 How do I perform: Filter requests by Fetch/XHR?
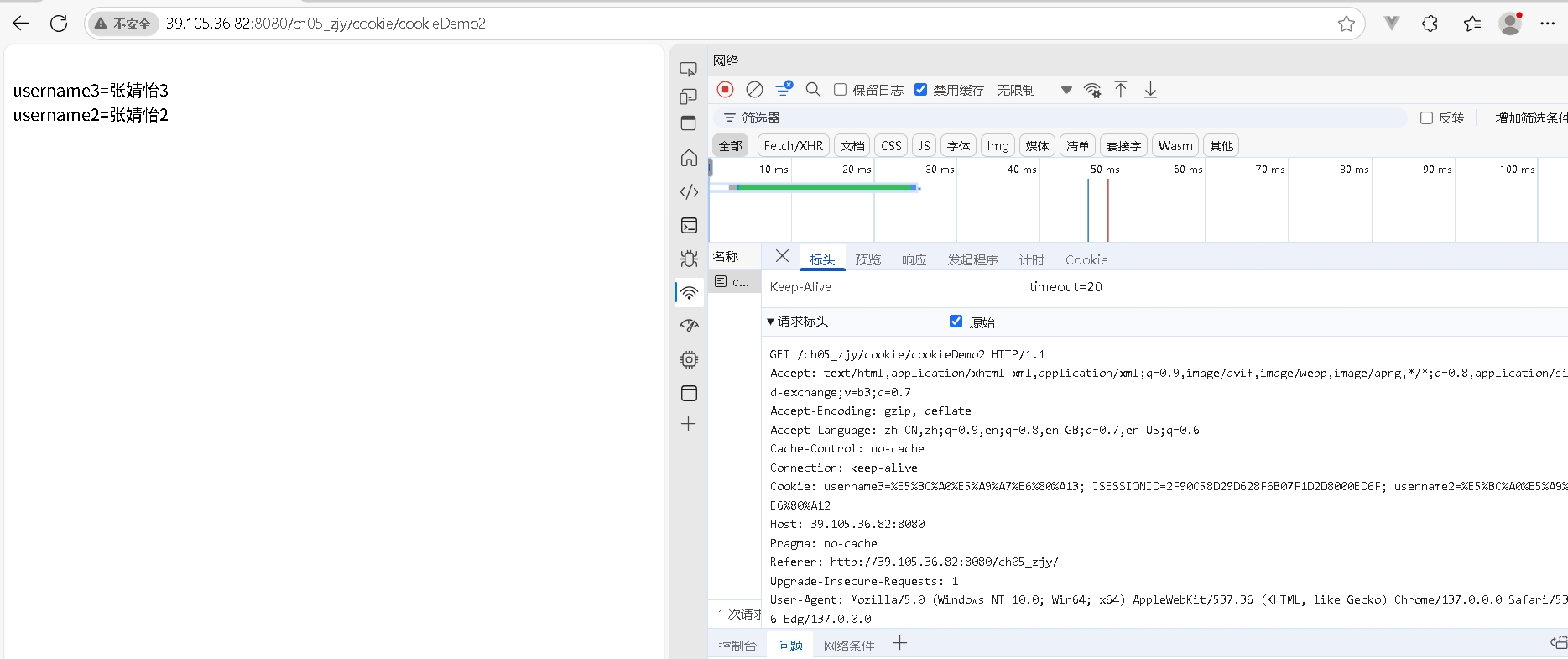click(793, 146)
